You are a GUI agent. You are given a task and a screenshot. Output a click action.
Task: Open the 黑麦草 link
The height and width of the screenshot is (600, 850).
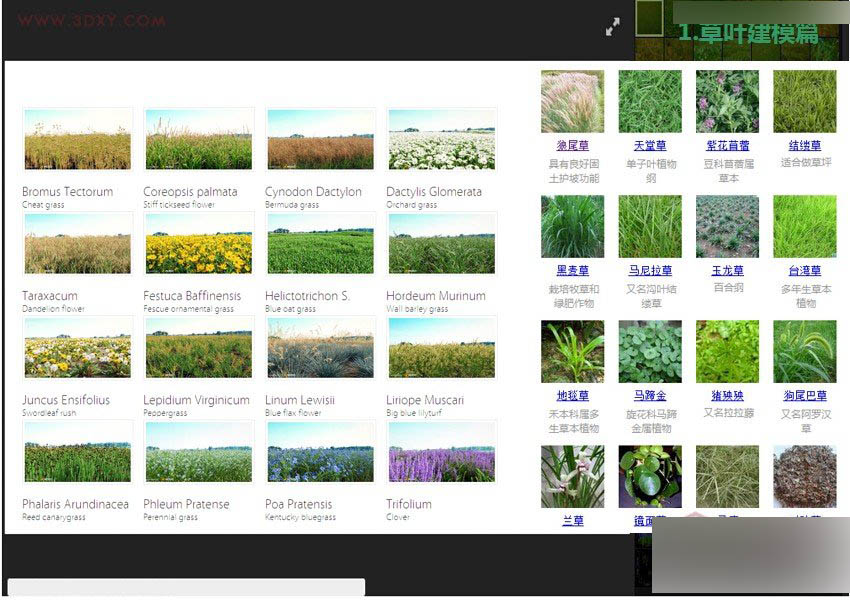pos(571,268)
